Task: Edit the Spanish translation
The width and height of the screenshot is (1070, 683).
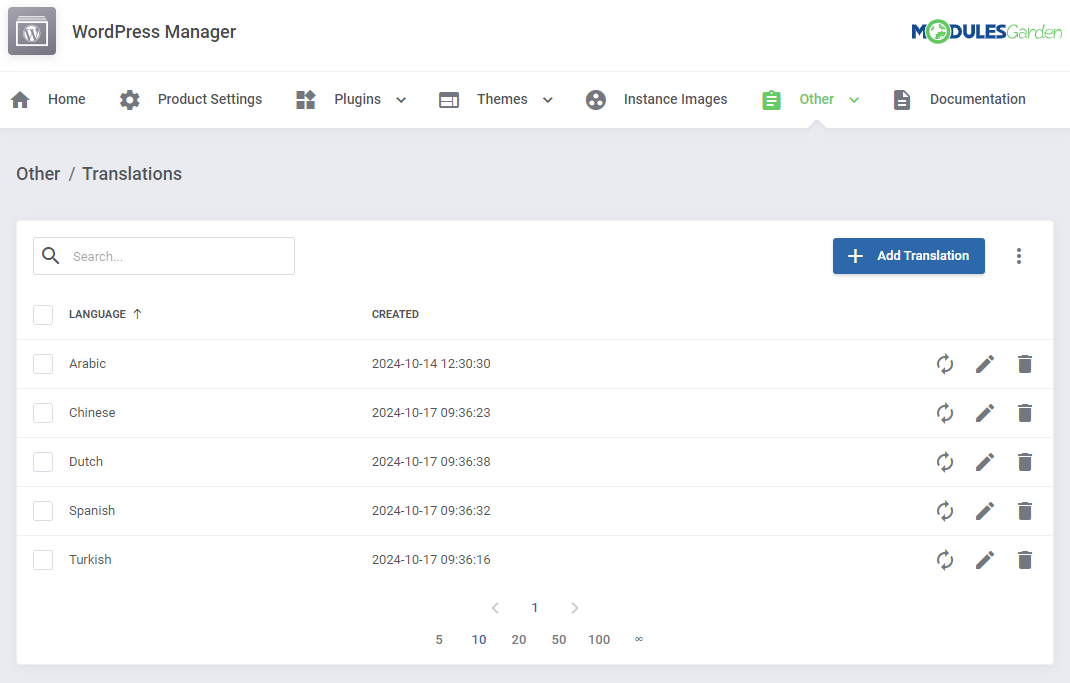Action: click(x=985, y=511)
